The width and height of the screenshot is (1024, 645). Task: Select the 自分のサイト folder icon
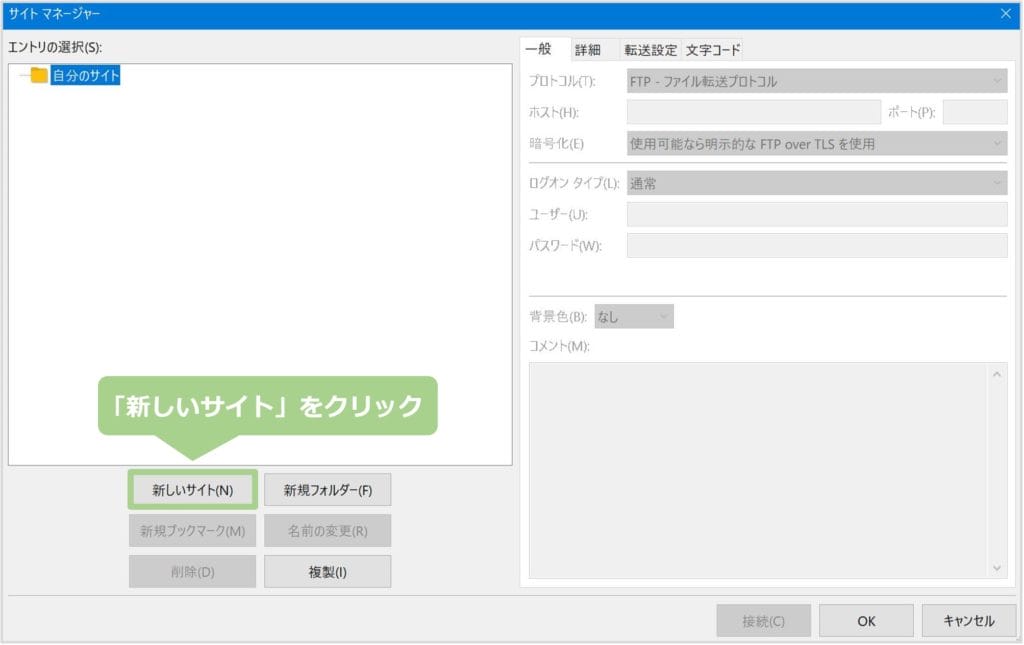pos(38,73)
